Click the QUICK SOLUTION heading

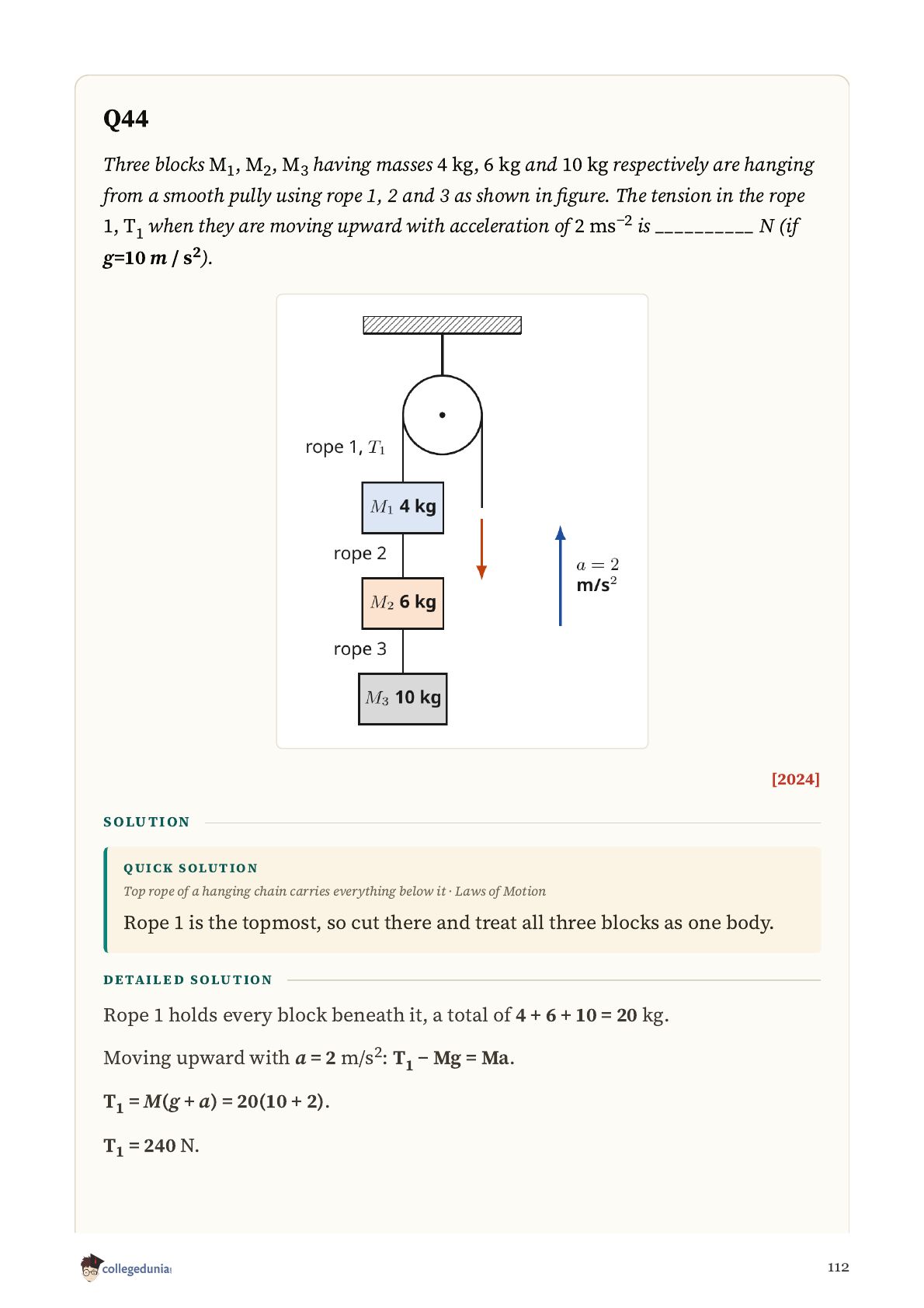(x=191, y=868)
